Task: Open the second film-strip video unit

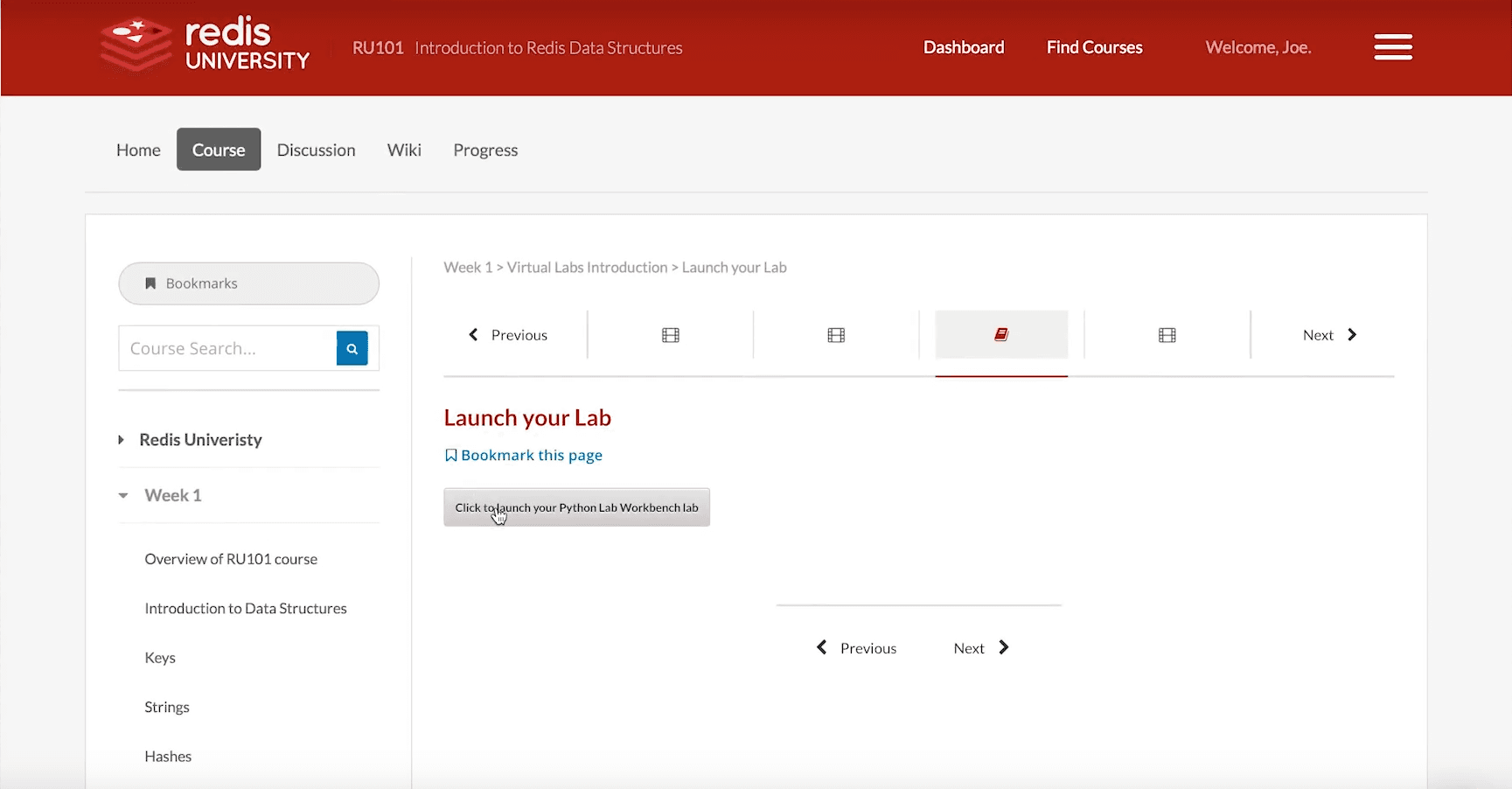Action: click(835, 334)
